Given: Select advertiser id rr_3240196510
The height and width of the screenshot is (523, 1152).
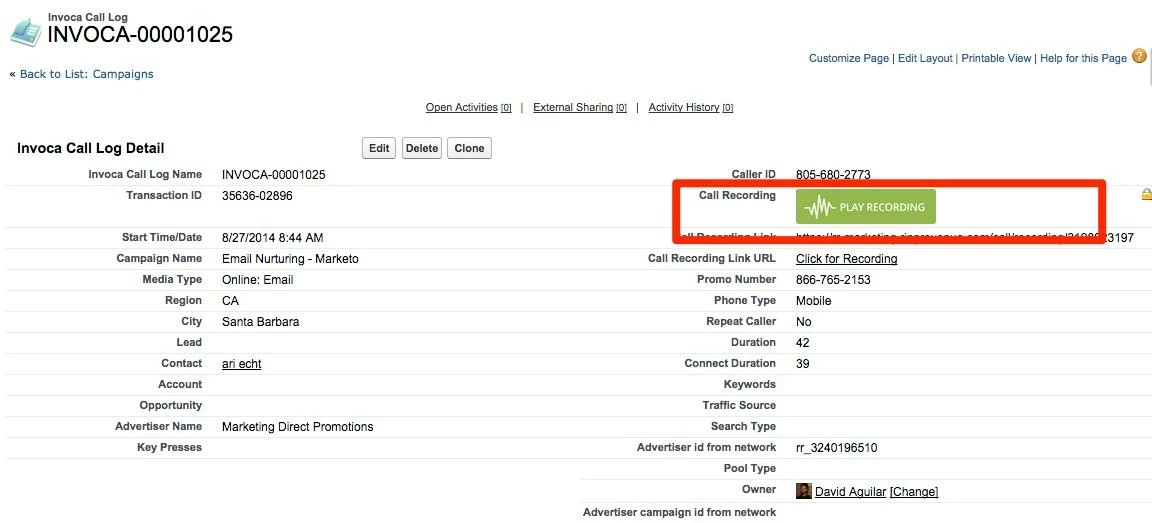Looking at the screenshot, I should click(x=837, y=448).
